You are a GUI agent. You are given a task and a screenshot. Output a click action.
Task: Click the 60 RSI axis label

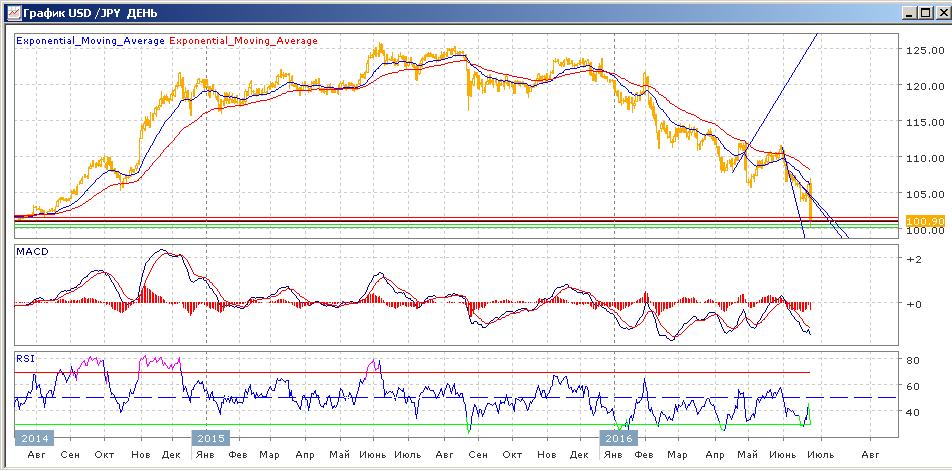point(914,386)
